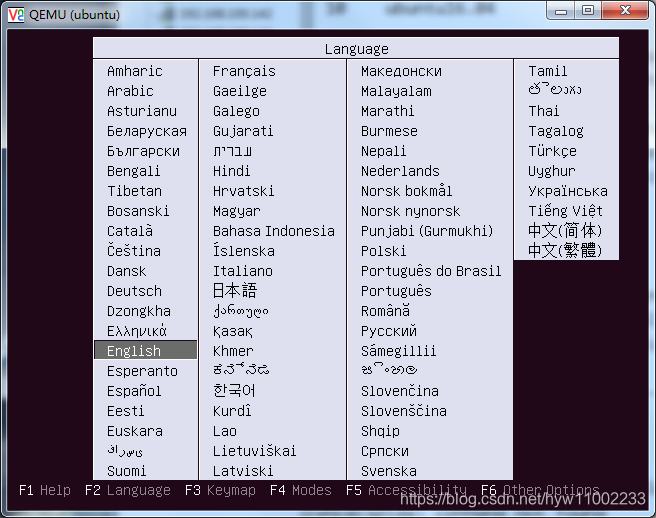The width and height of the screenshot is (656, 518).
Task: Choose 中文(简体) Simplified Chinese
Action: click(x=565, y=231)
